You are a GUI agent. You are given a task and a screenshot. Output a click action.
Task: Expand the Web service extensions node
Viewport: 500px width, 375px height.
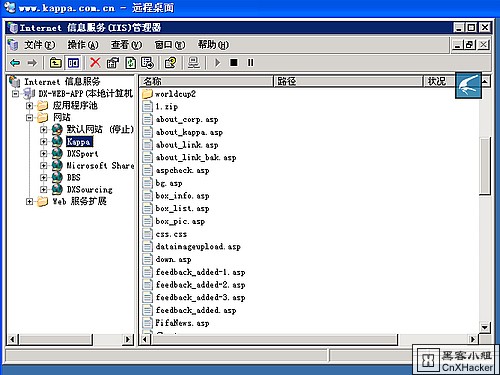[x=29, y=201]
